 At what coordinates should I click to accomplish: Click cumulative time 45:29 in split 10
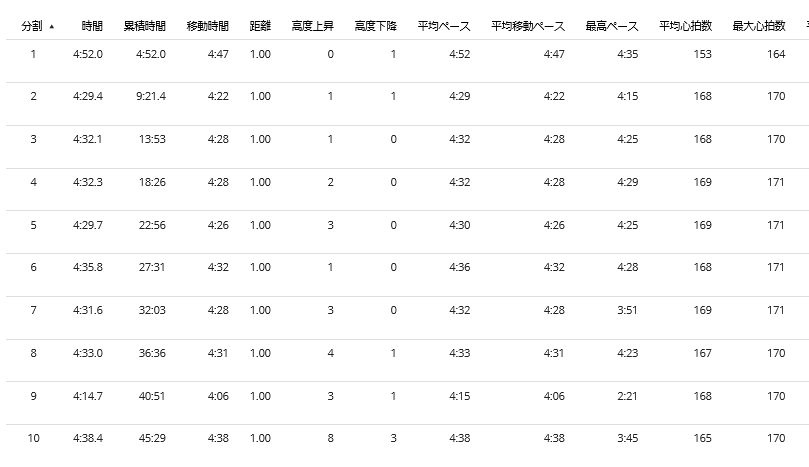point(152,438)
